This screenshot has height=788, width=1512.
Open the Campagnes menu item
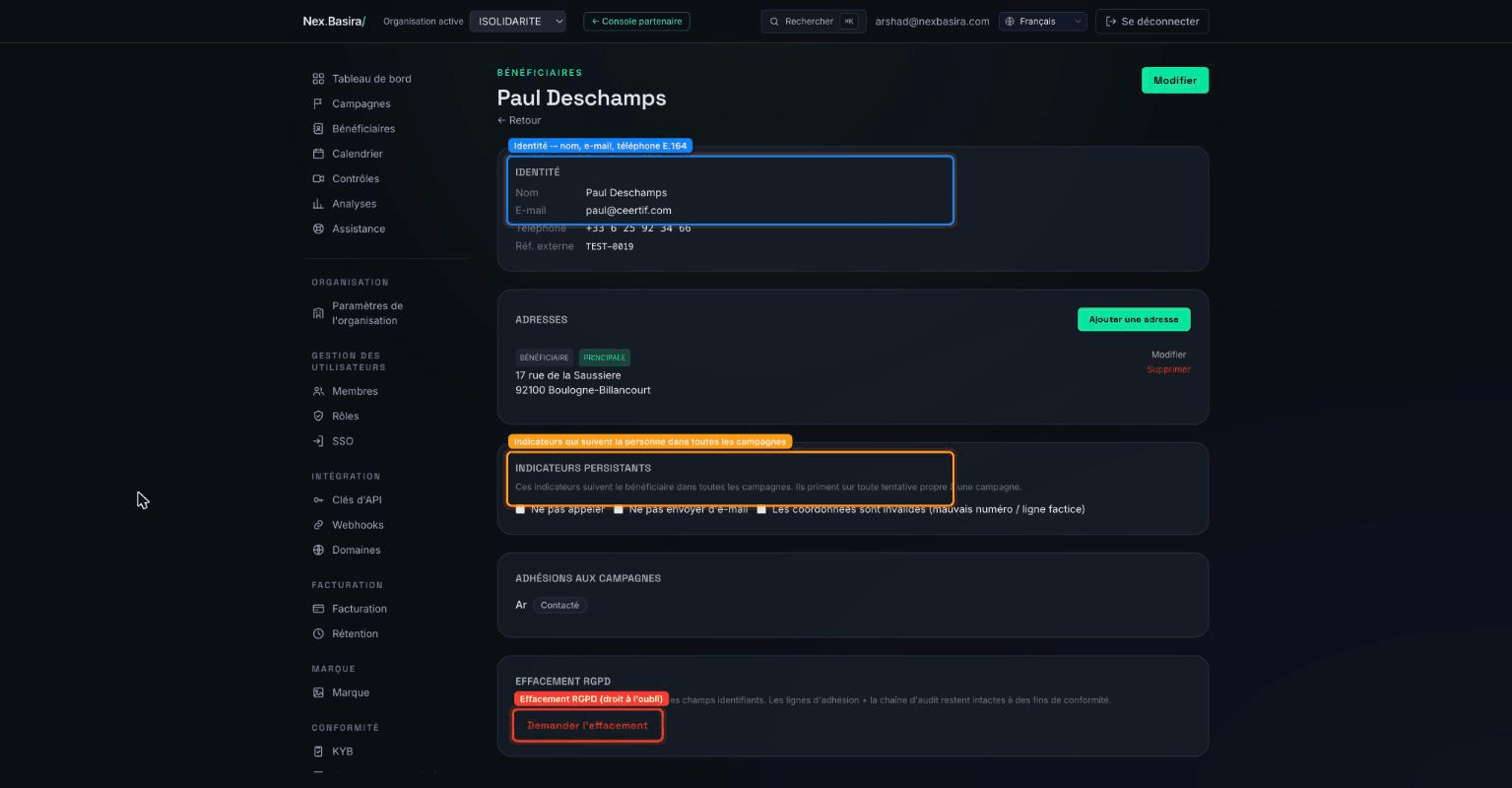[362, 103]
